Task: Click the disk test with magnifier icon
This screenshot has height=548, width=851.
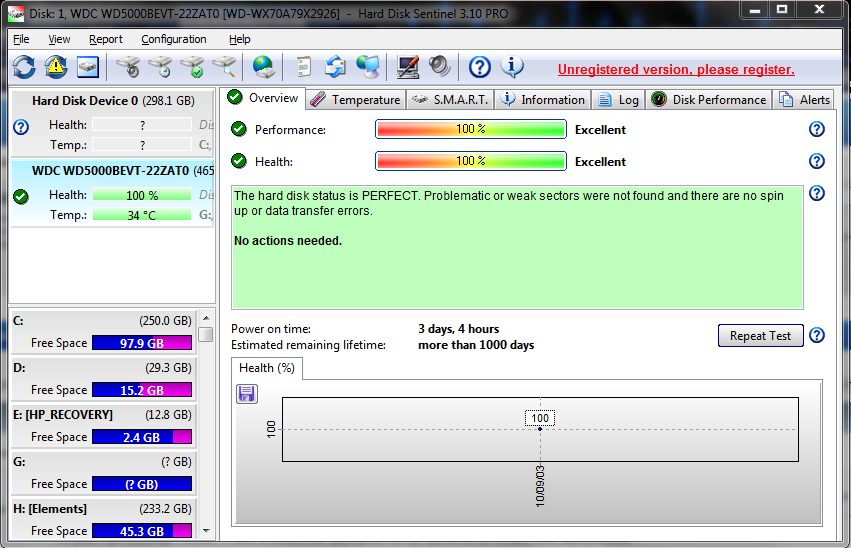Action: tap(224, 67)
